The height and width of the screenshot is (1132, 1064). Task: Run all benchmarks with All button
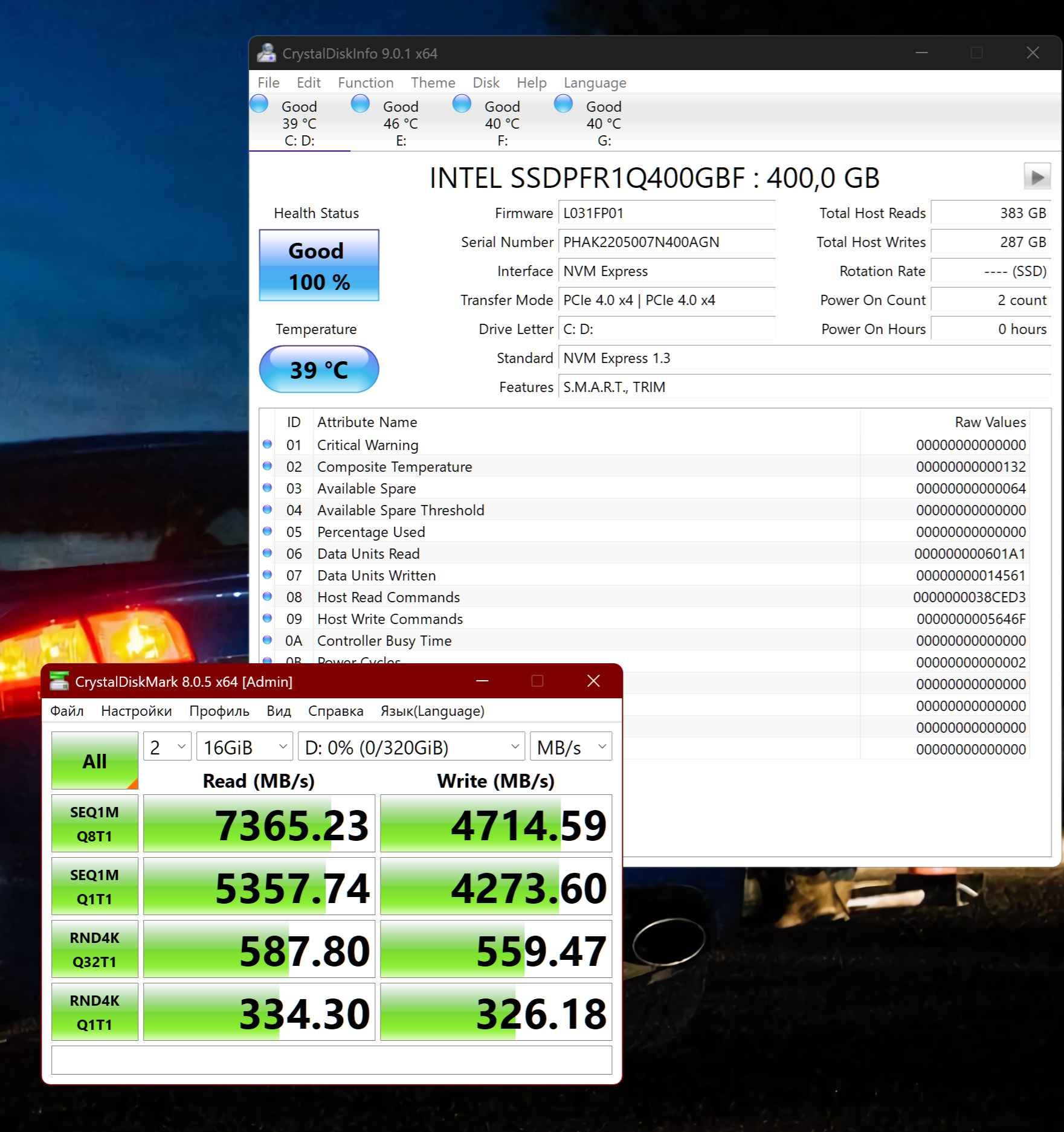(95, 761)
